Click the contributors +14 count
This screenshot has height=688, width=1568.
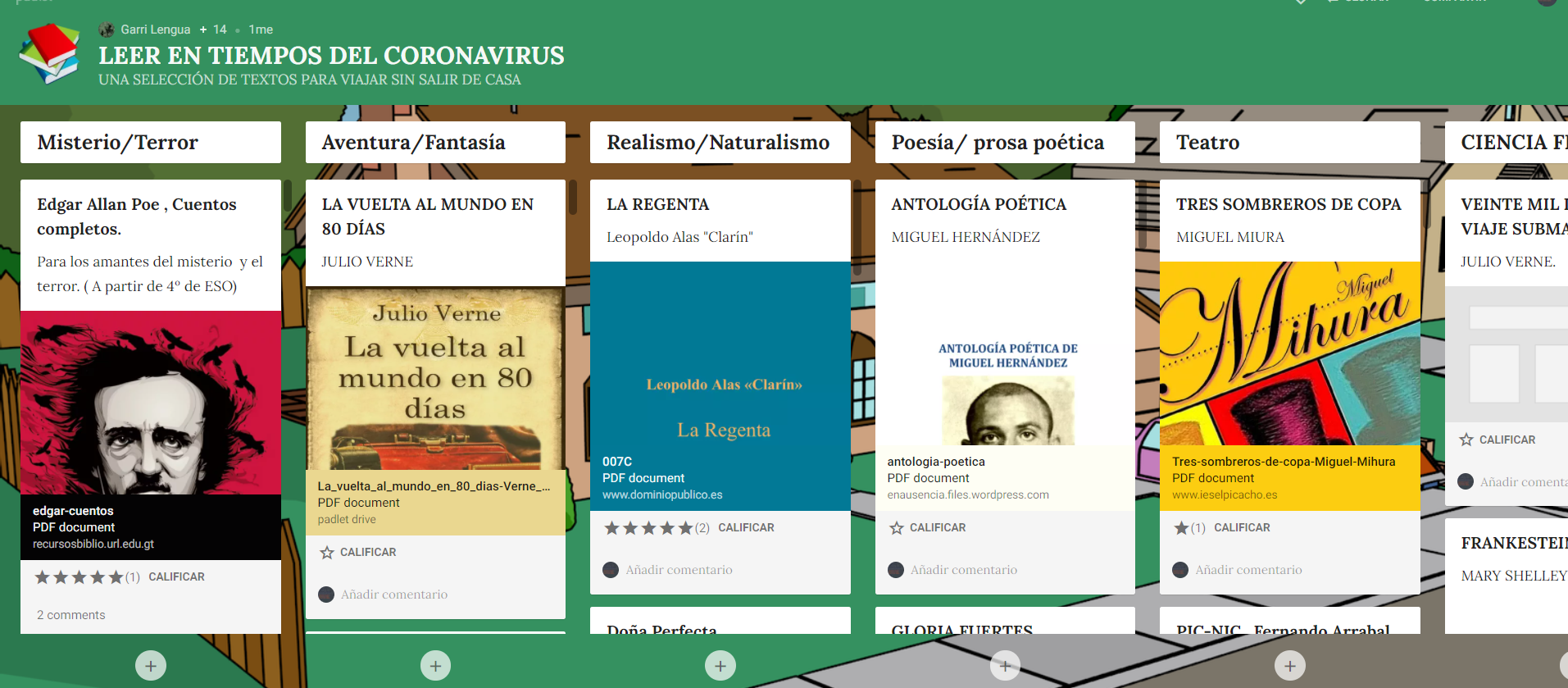[x=213, y=30]
